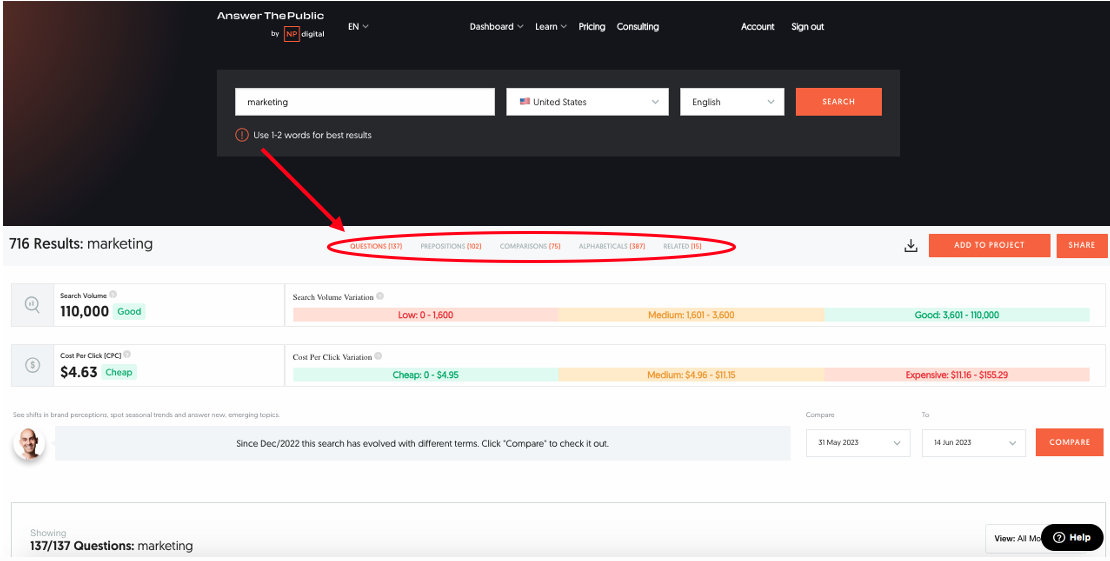
Task: Click the 110,000 search volume value
Action: [84, 312]
